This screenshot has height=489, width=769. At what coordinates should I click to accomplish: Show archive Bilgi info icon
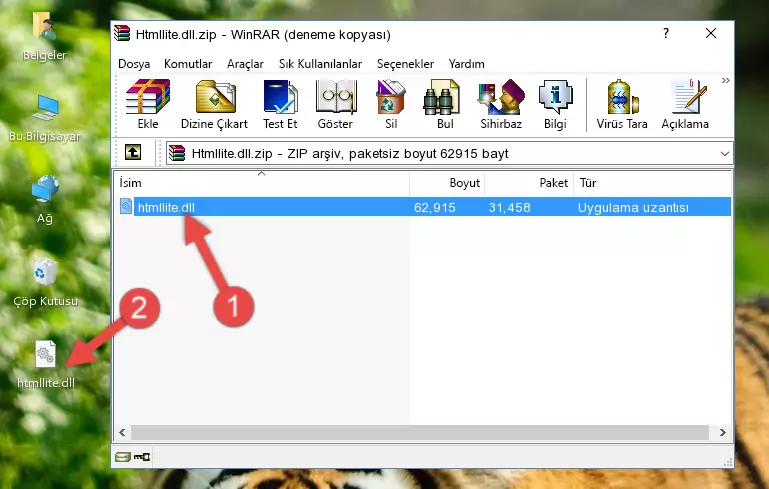click(555, 104)
